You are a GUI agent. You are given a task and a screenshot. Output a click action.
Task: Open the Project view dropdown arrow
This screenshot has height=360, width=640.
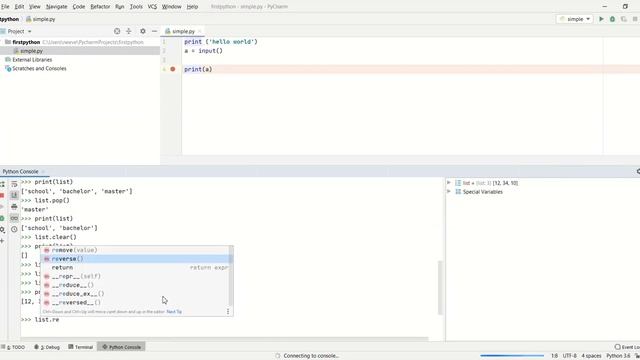[29, 31]
